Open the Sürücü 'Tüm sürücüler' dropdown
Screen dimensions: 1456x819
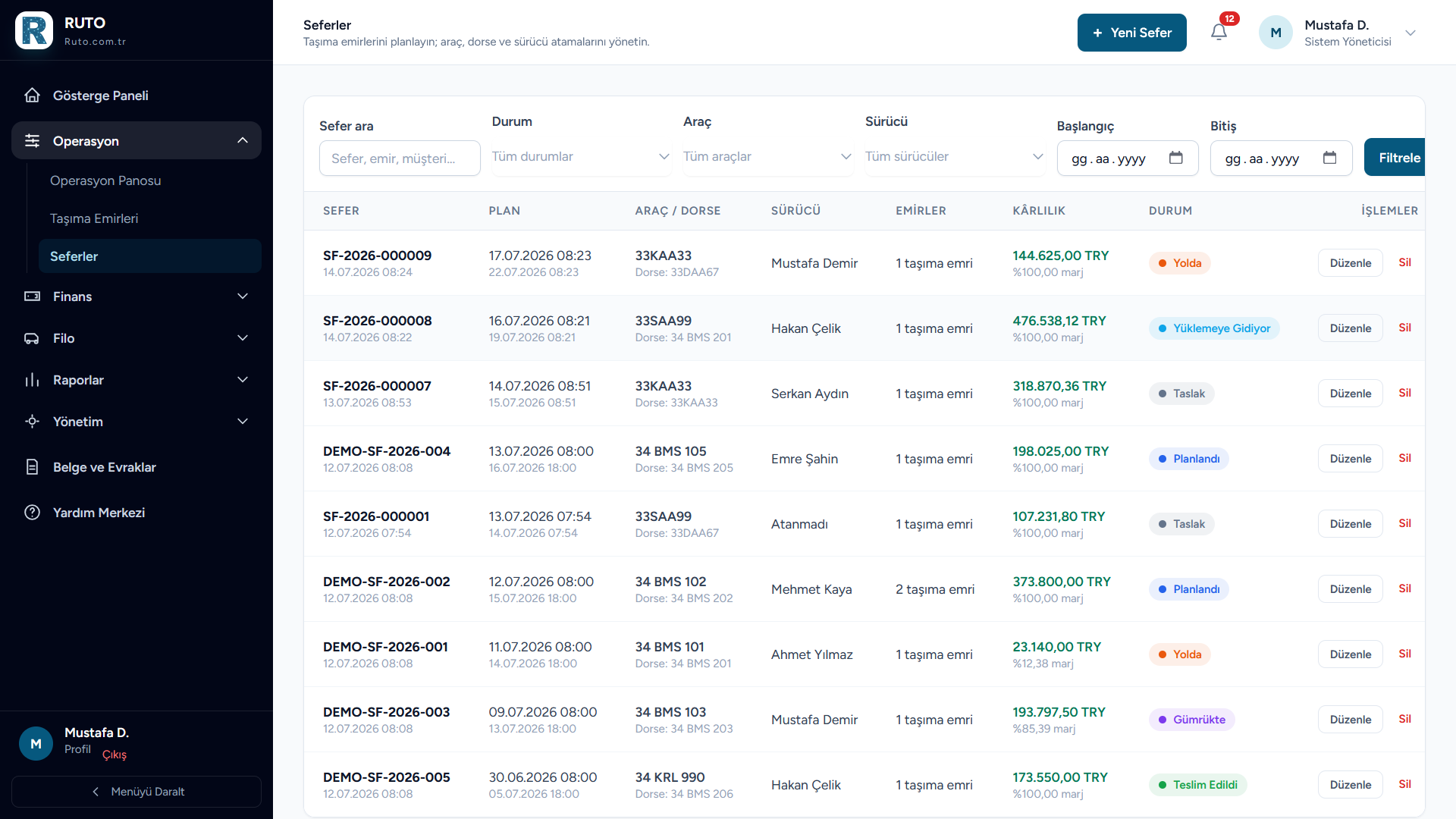955,157
